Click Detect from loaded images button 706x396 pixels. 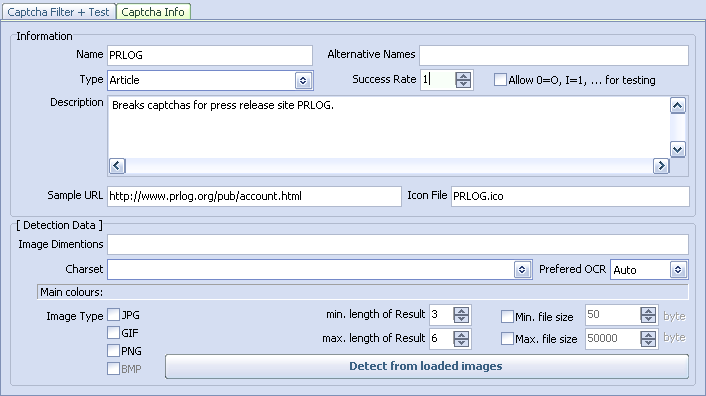[426, 366]
